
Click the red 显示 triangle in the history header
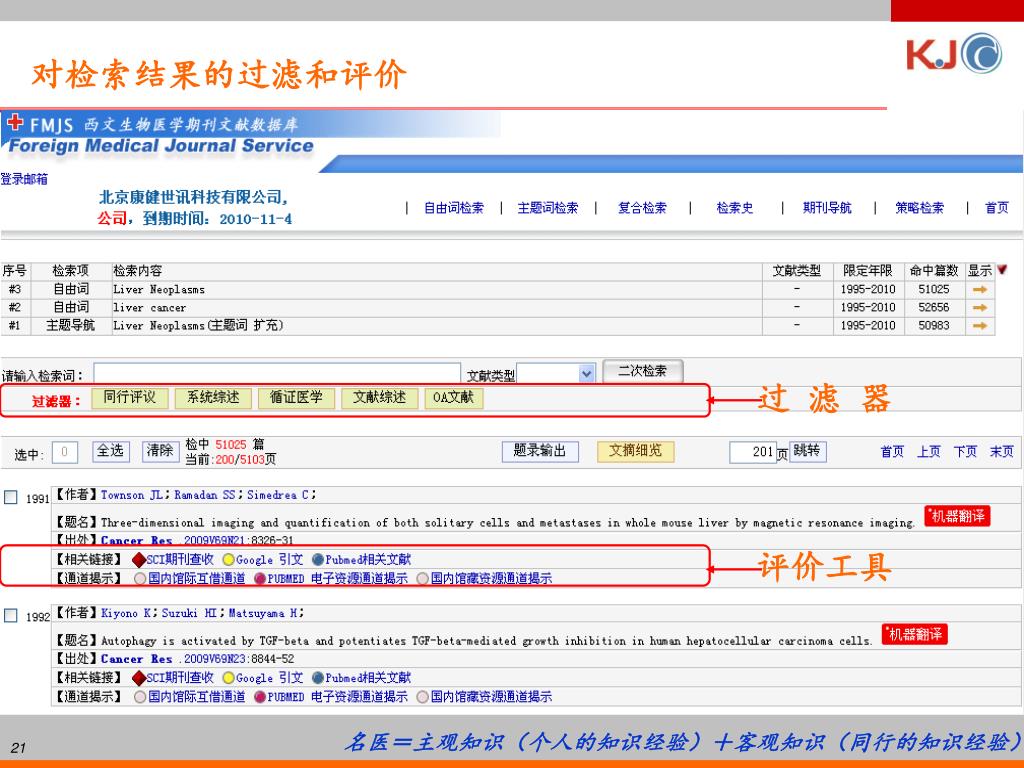(x=1002, y=270)
